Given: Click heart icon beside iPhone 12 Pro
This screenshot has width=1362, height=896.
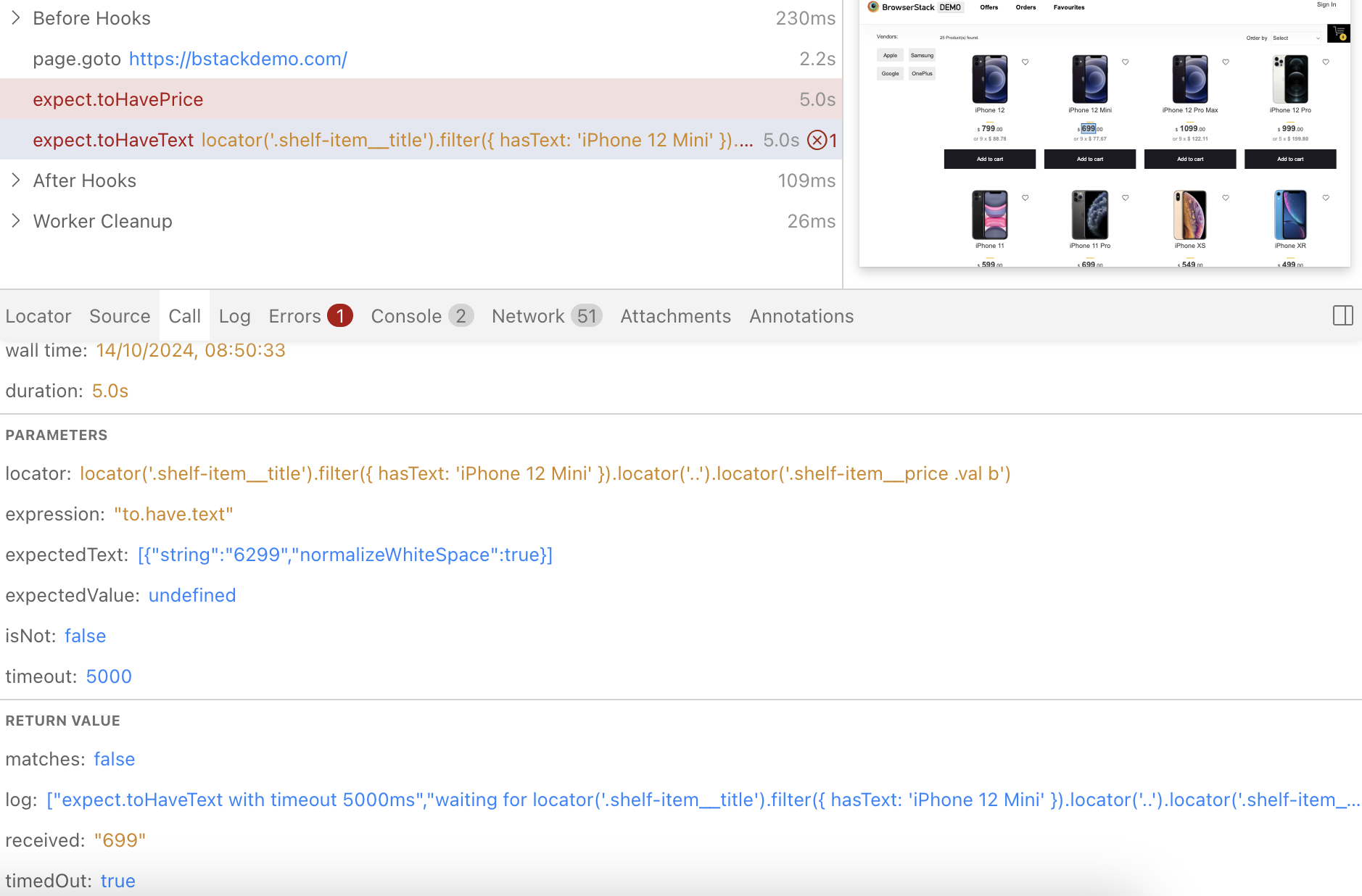Looking at the screenshot, I should (x=1326, y=62).
